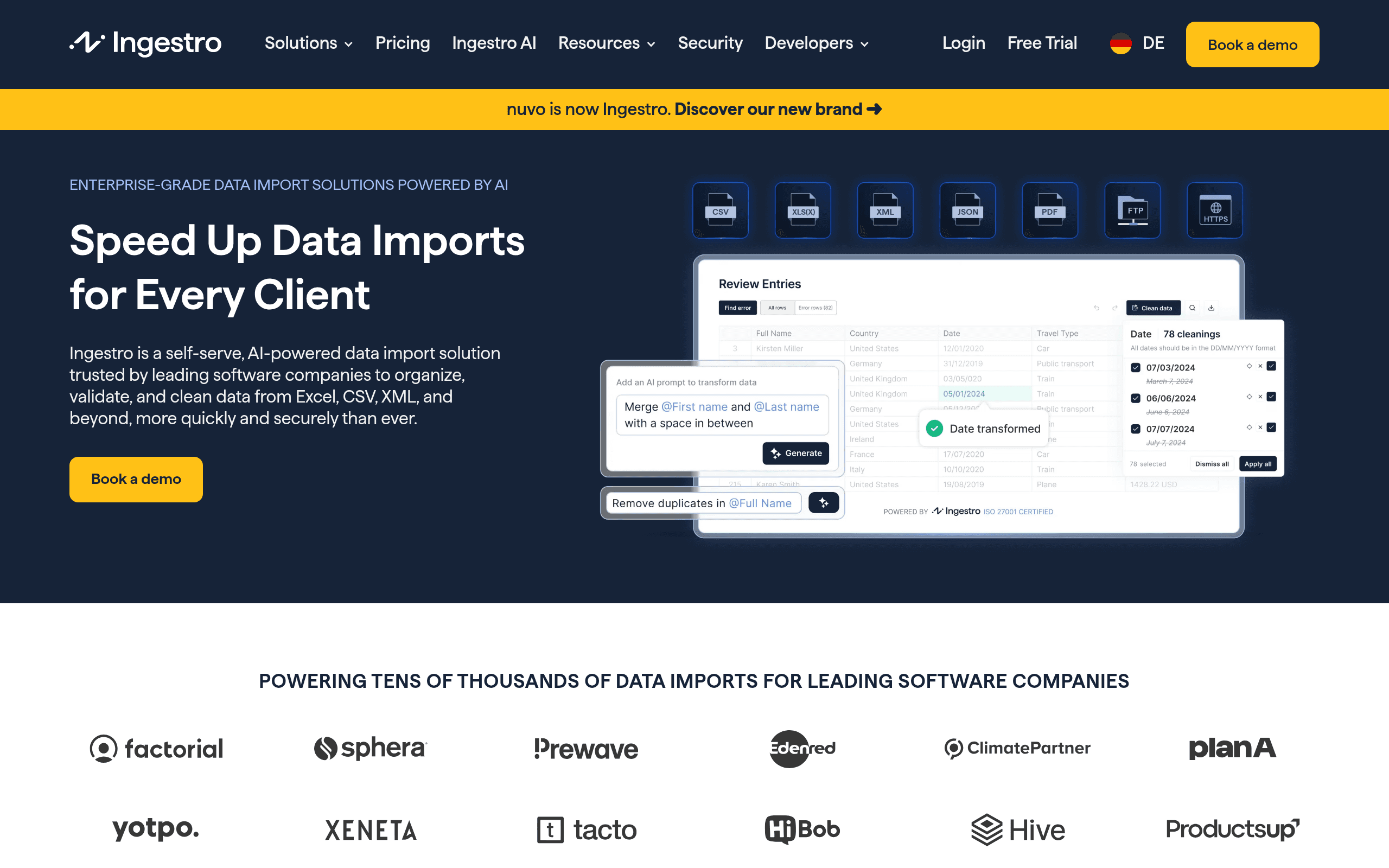Select the JSON file format icon

968,210
